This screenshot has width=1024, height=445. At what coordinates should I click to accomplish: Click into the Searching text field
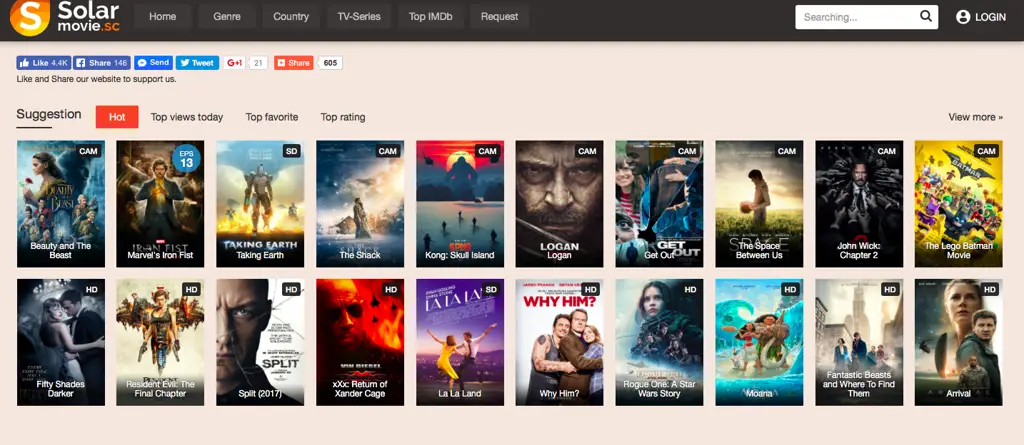point(853,17)
